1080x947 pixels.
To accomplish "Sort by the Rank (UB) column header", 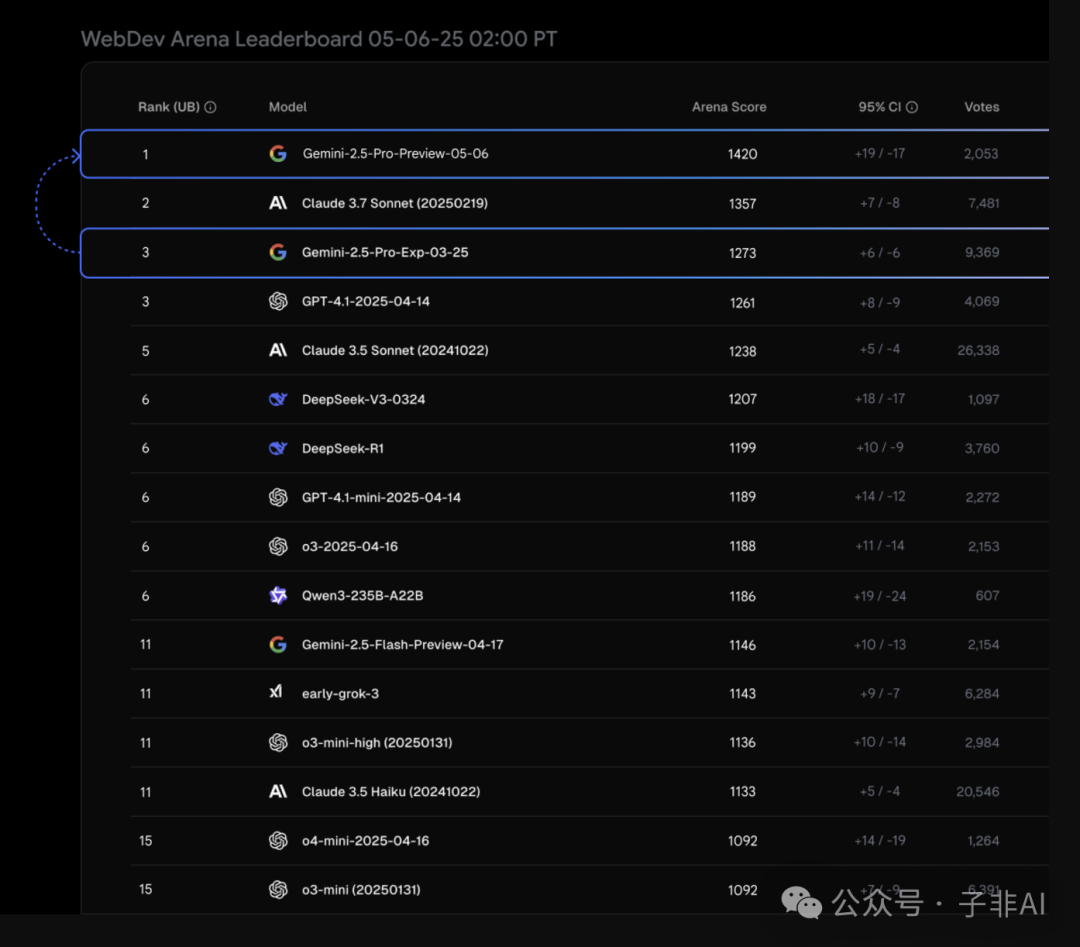I will [169, 107].
